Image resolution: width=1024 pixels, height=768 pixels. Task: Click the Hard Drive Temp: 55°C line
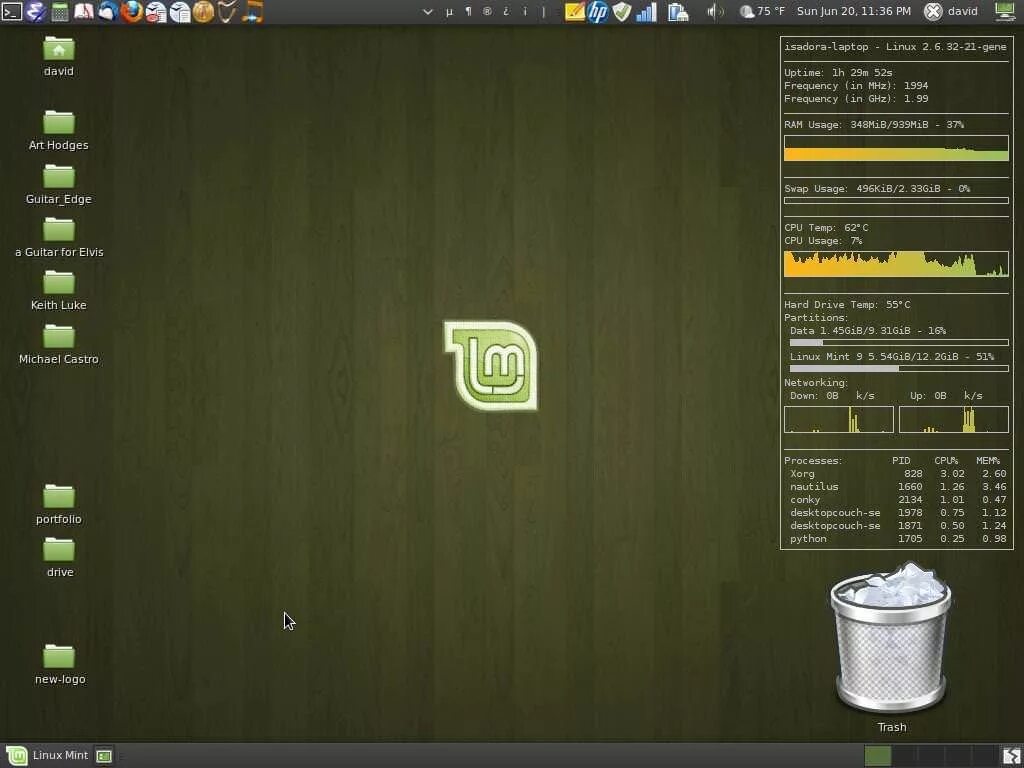[847, 304]
